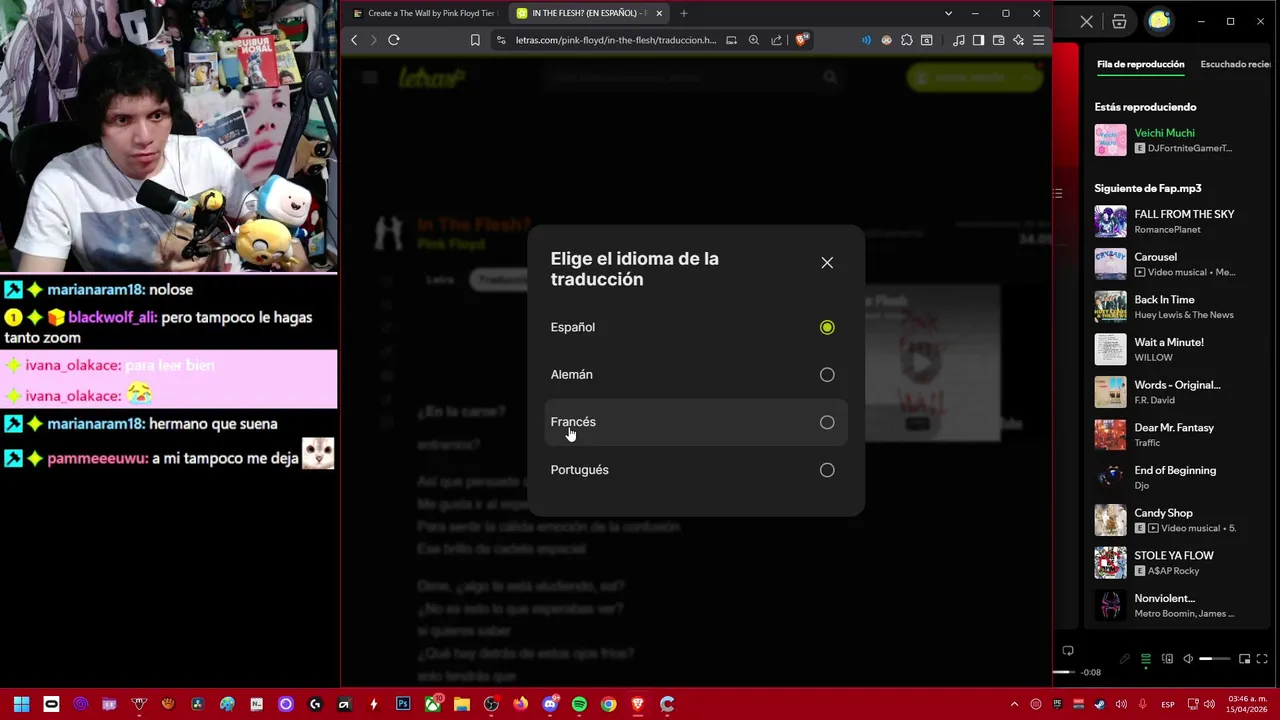Open Google Chrome from the taskbar
Image resolution: width=1280 pixels, height=720 pixels.
point(608,704)
